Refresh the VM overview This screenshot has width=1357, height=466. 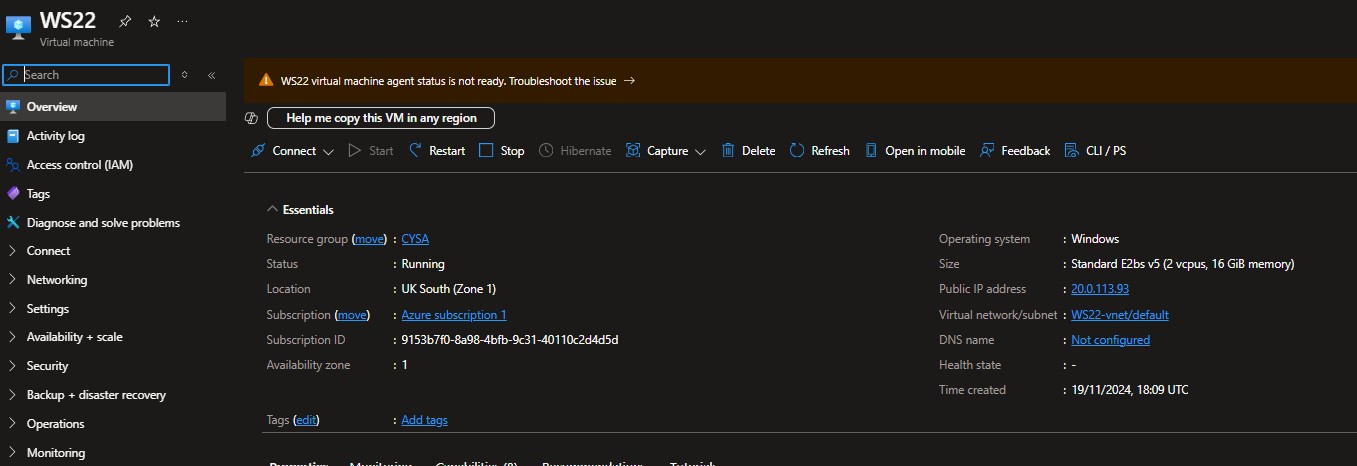(820, 151)
